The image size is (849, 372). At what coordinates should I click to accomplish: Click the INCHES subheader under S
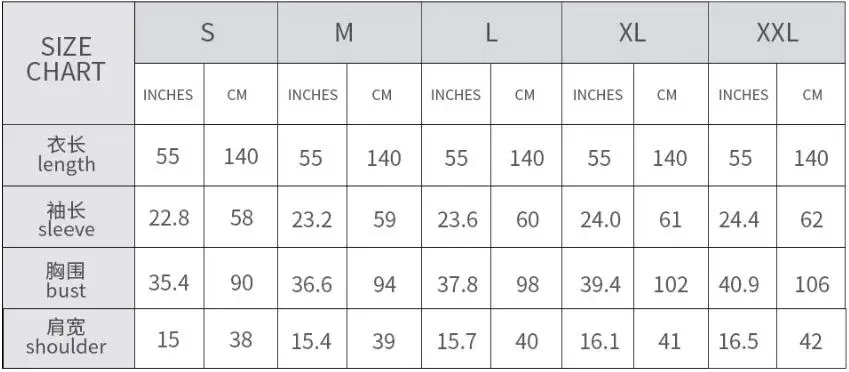(169, 94)
